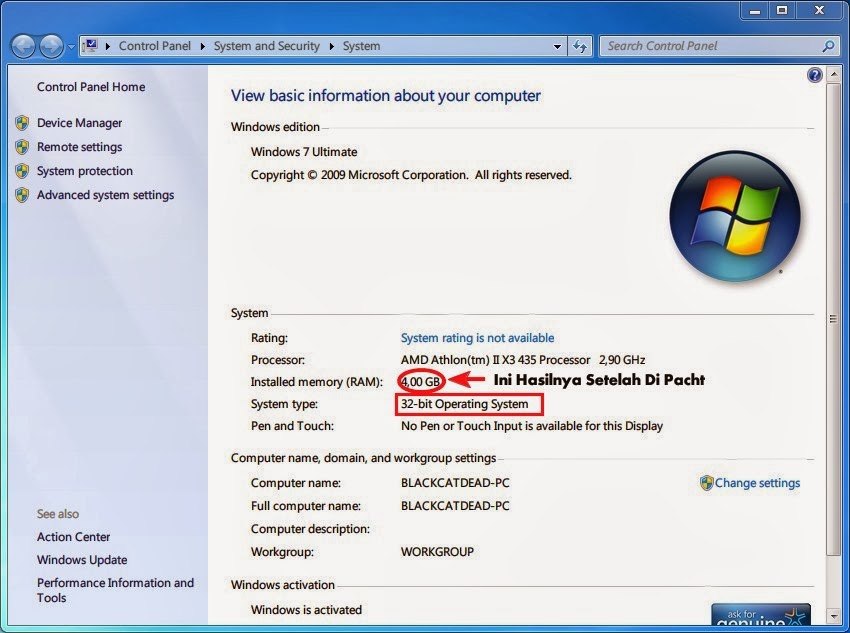Click the BLACKCATDEAD-PC computer name value
The width and height of the screenshot is (850, 633).
coord(455,483)
